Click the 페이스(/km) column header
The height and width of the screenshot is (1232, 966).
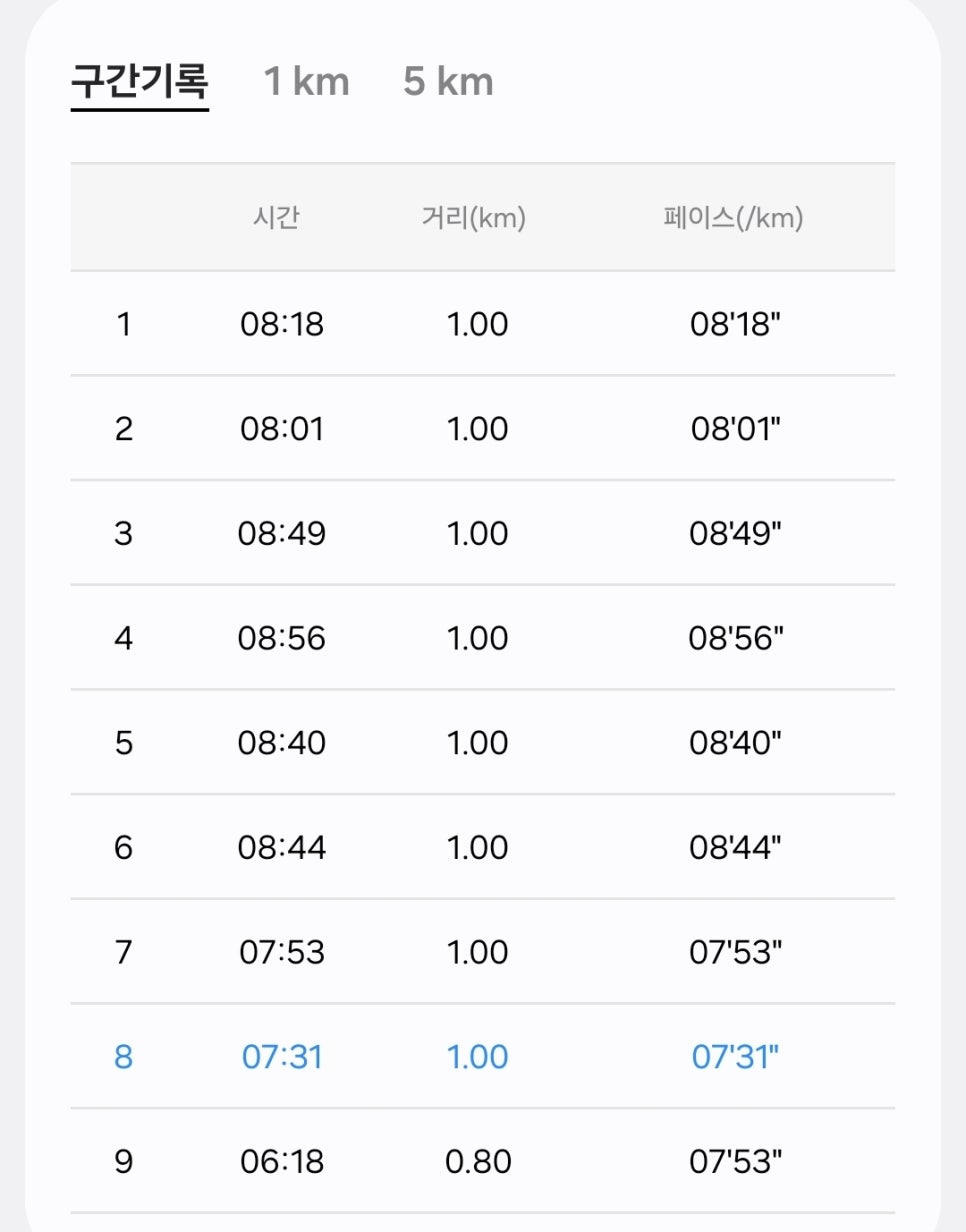click(733, 218)
